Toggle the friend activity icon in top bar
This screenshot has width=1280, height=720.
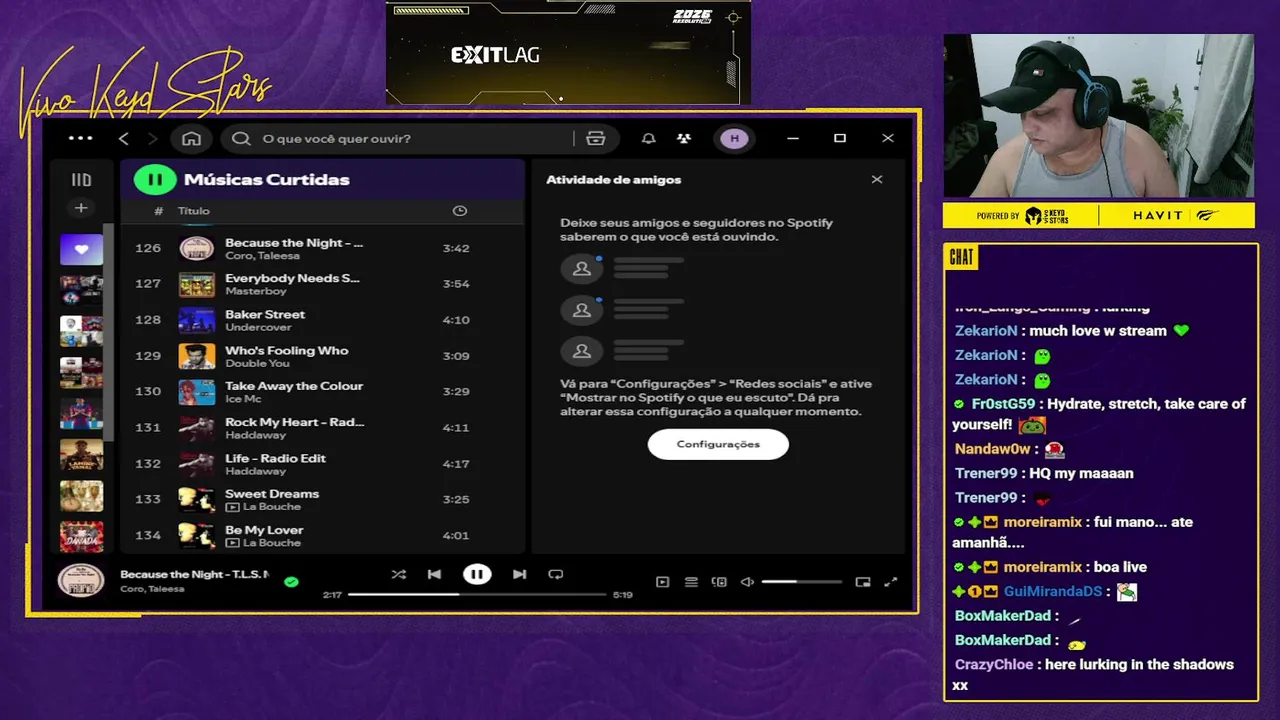coord(684,138)
